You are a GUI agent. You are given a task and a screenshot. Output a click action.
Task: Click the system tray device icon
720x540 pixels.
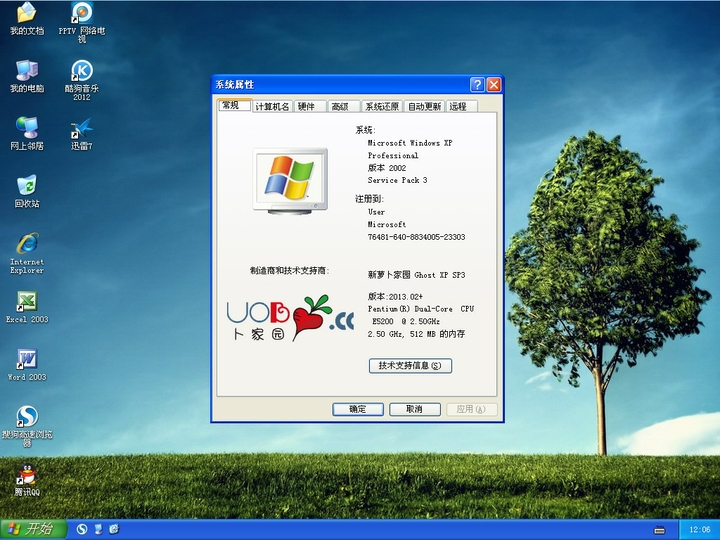coord(659,530)
